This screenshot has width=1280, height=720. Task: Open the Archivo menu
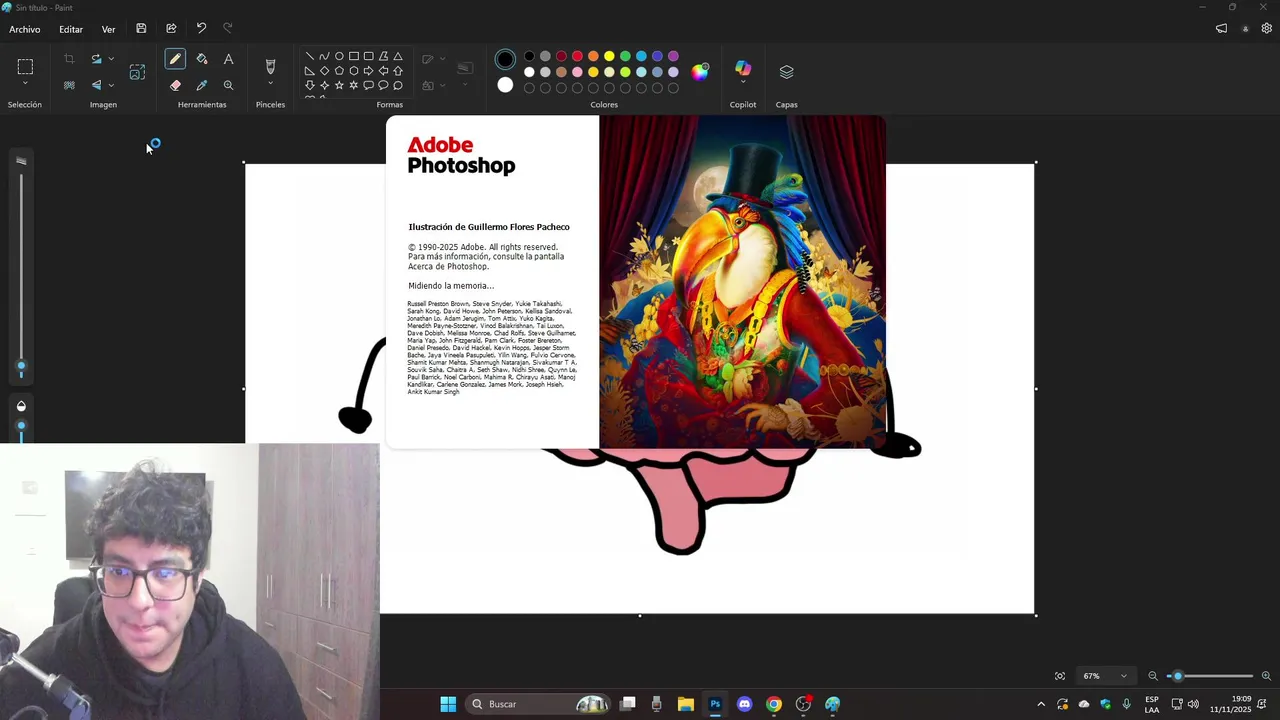[25, 29]
